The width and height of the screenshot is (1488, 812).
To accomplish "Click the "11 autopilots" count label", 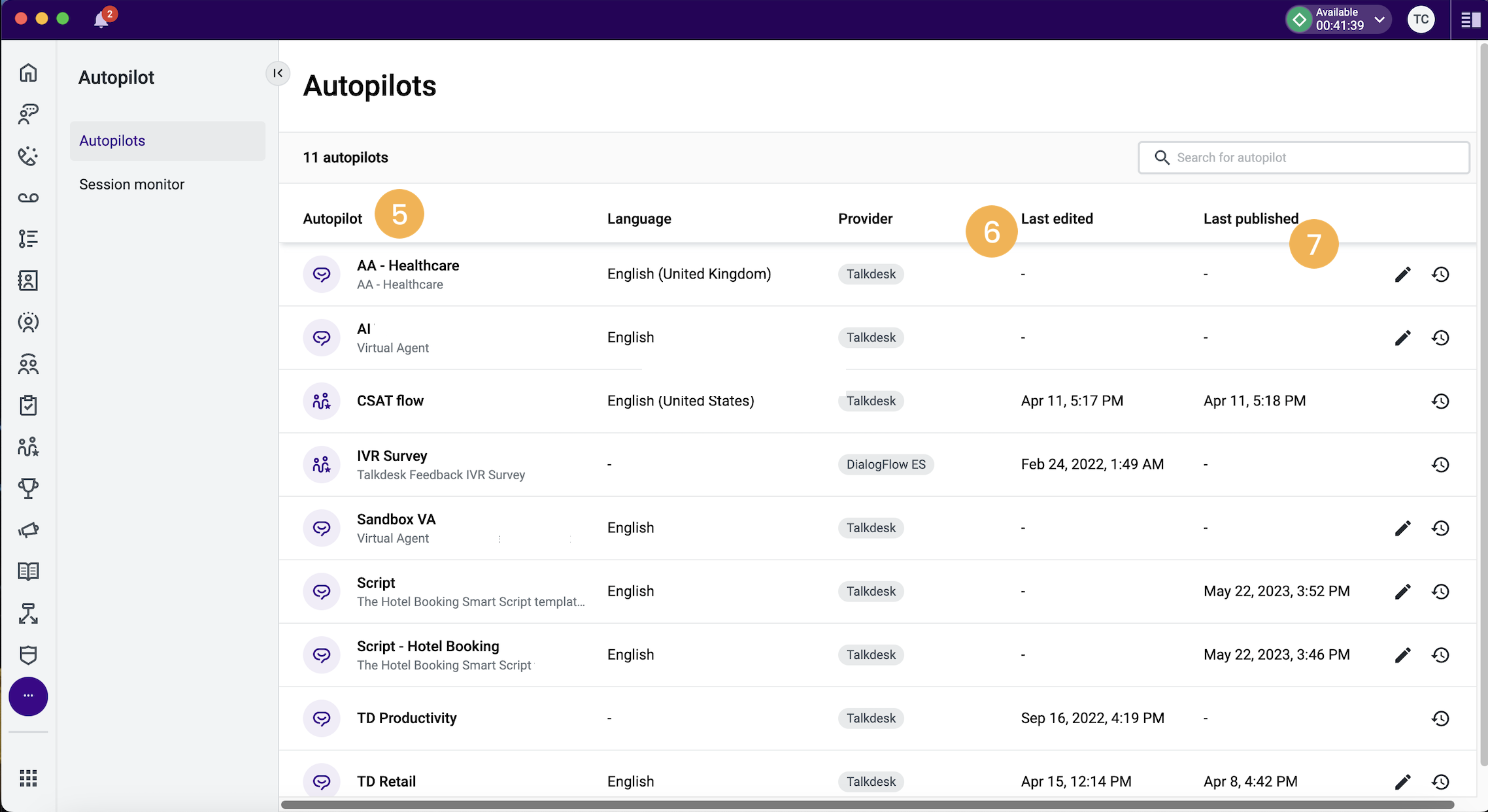I will click(x=345, y=158).
